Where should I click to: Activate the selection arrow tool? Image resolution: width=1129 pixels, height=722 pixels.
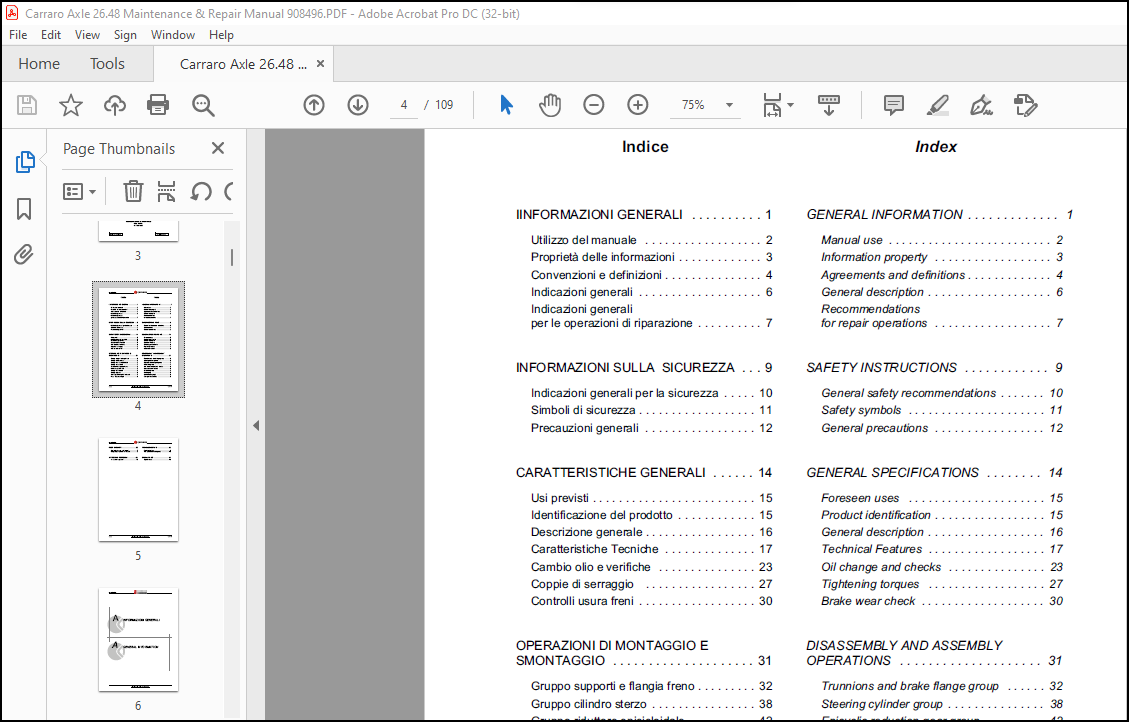pos(506,105)
